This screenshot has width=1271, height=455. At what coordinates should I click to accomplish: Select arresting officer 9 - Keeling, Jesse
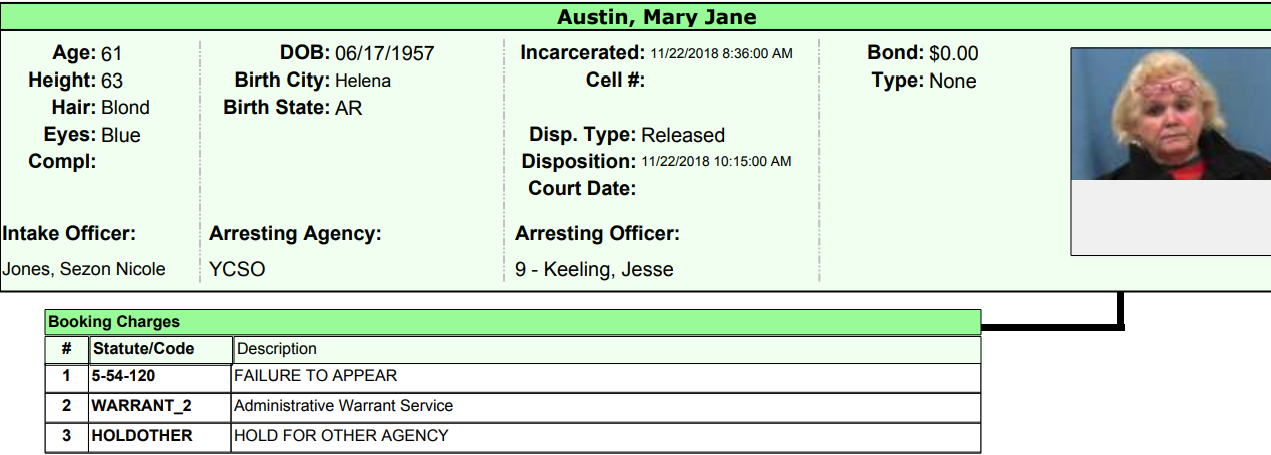pos(594,269)
